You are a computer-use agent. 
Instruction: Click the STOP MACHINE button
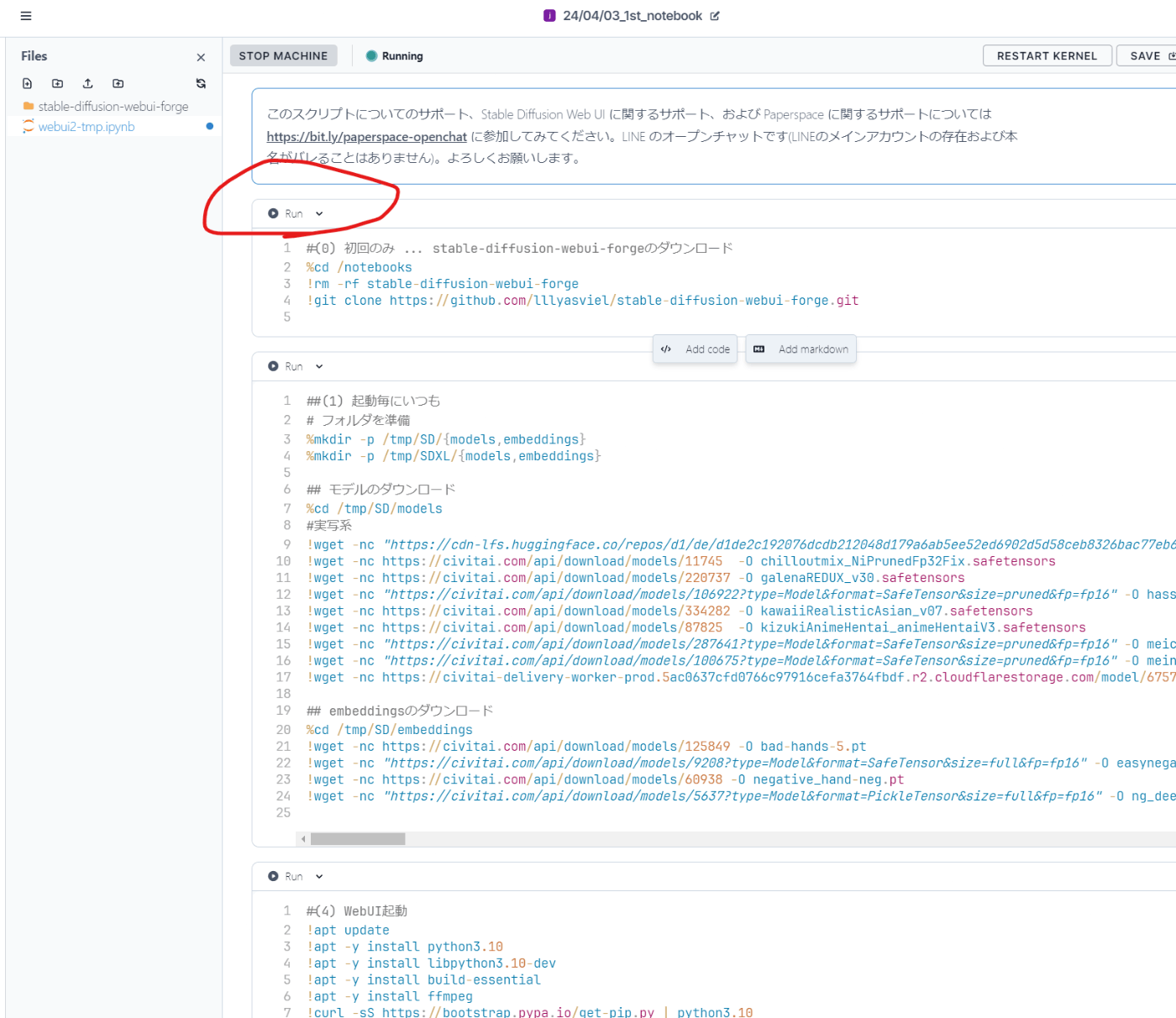point(283,55)
